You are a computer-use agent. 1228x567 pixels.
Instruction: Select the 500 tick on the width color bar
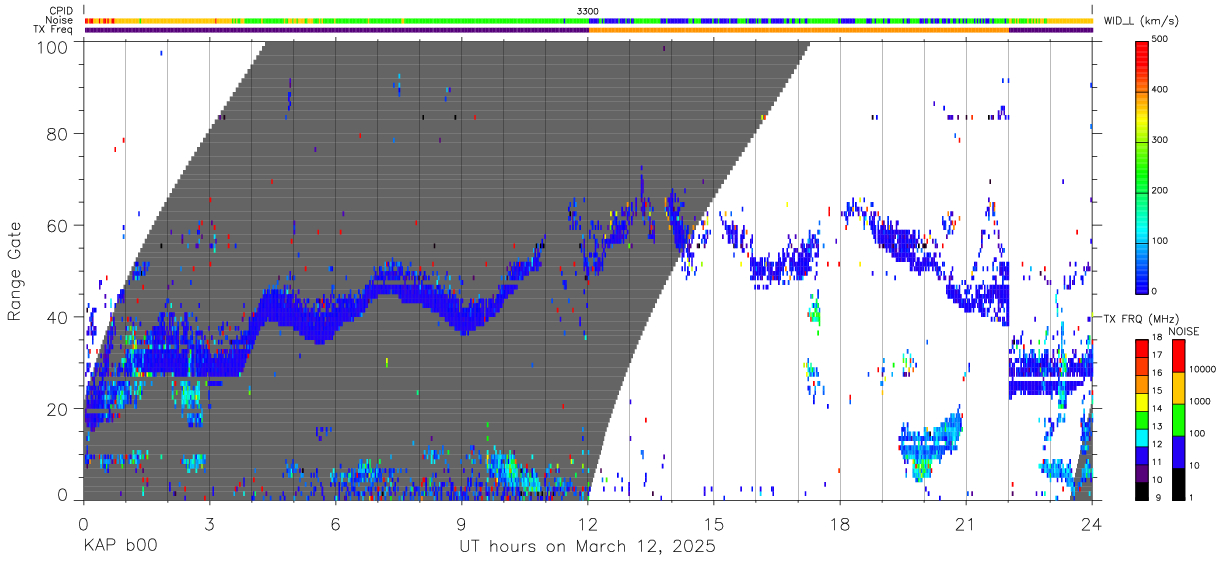[x=1161, y=40]
